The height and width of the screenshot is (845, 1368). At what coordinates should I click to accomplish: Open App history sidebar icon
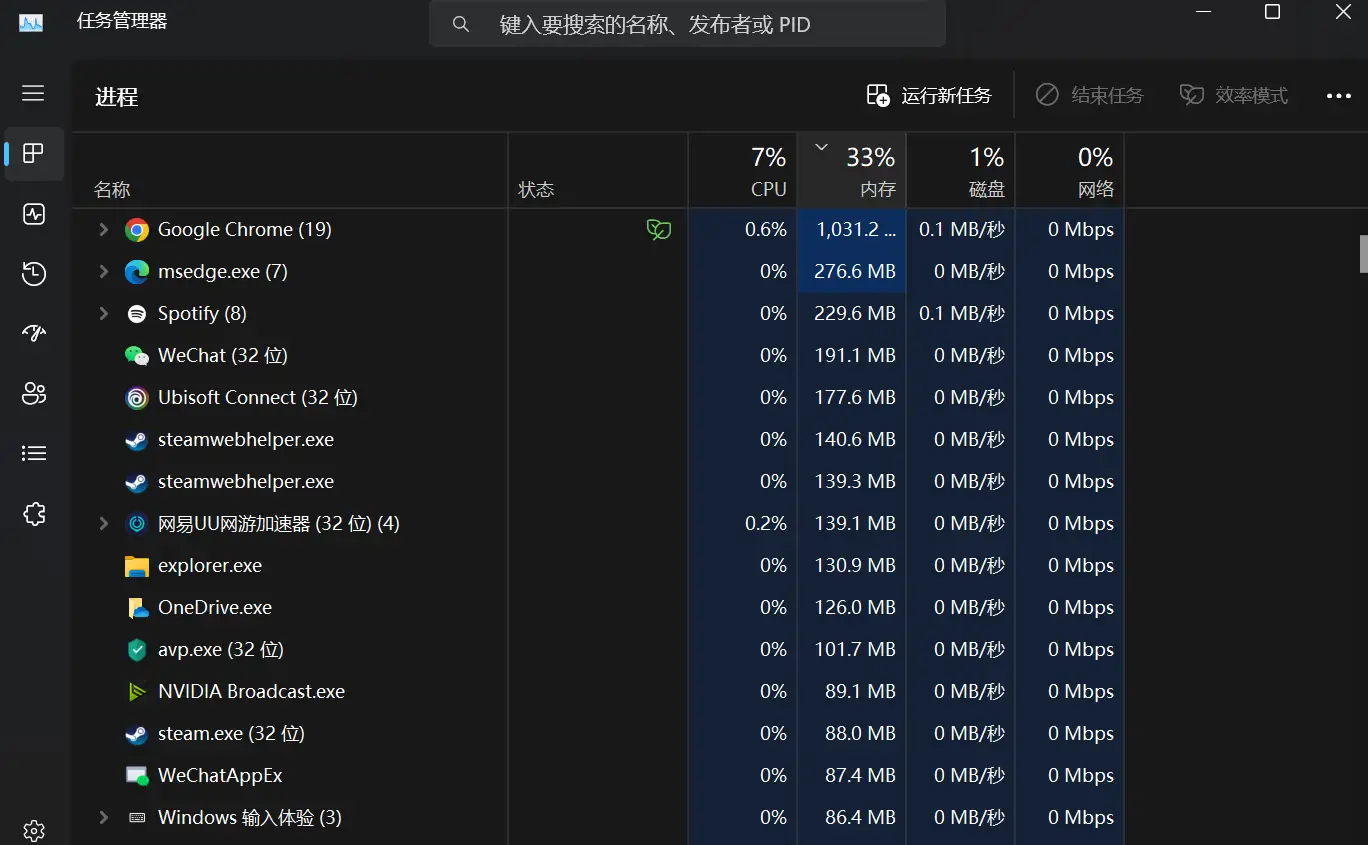pyautogui.click(x=34, y=274)
